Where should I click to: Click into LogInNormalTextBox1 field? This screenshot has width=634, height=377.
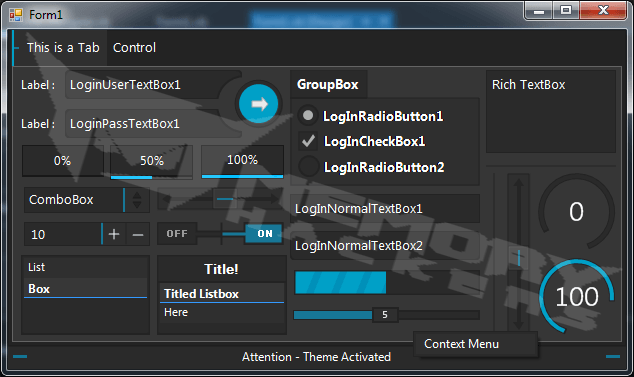tap(385, 209)
